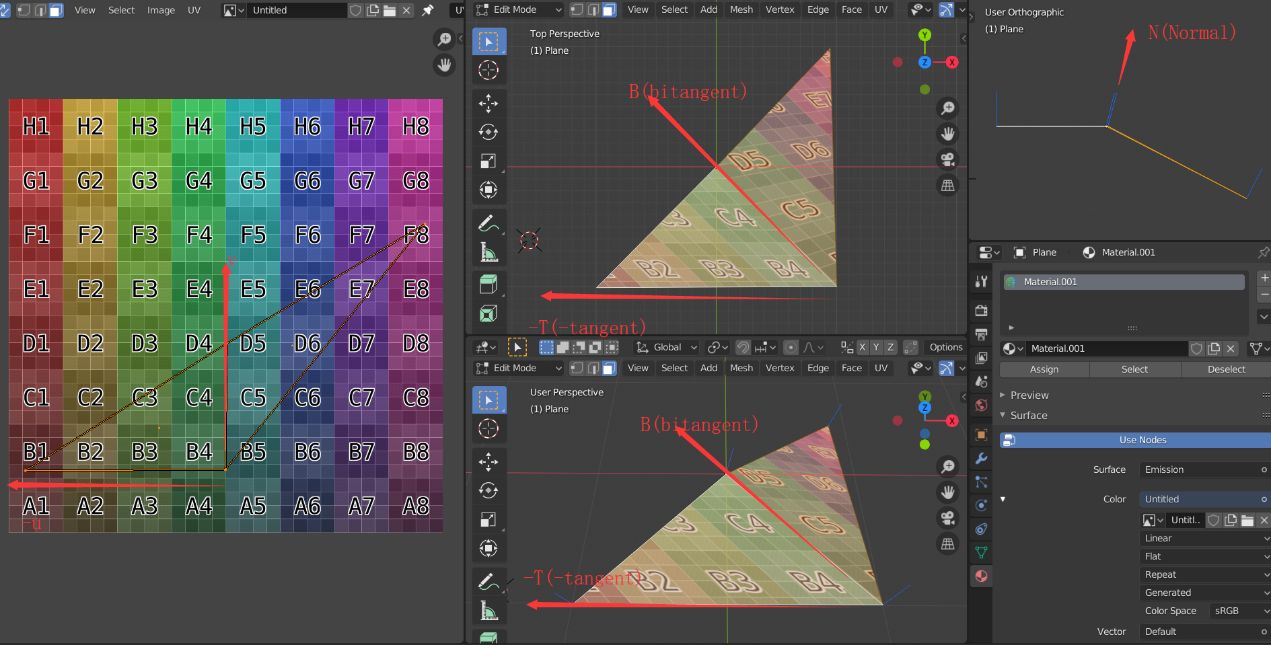Select the Annotate pencil tool in top viewport
This screenshot has height=645, width=1271.
(488, 222)
